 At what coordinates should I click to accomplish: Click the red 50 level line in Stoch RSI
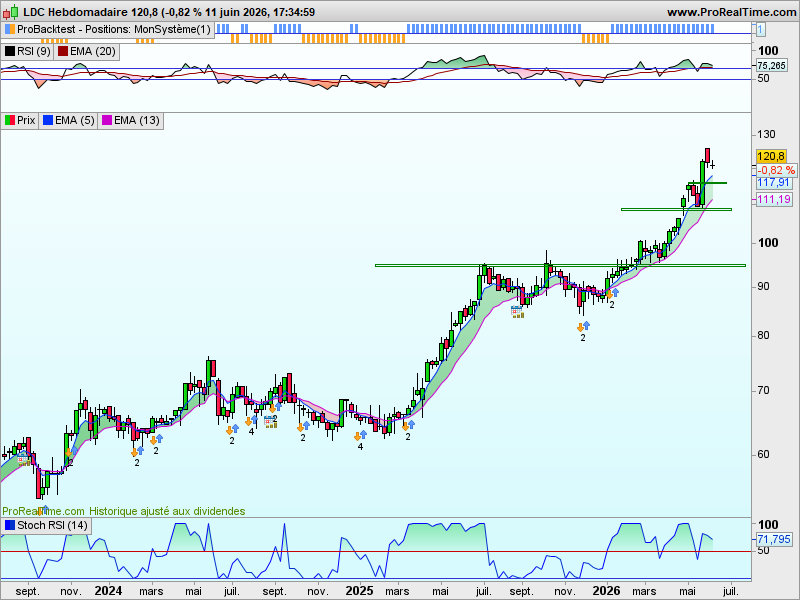click(376, 552)
